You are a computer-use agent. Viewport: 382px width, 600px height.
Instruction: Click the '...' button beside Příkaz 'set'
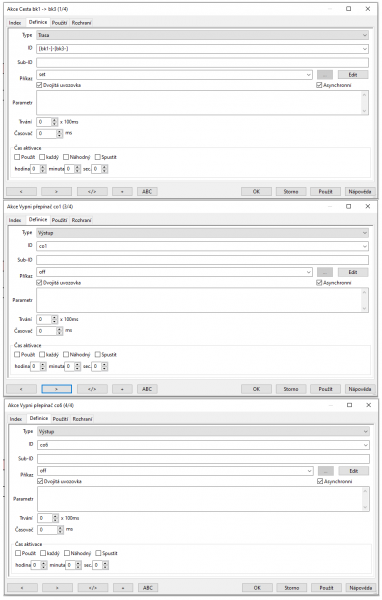[x=325, y=75]
